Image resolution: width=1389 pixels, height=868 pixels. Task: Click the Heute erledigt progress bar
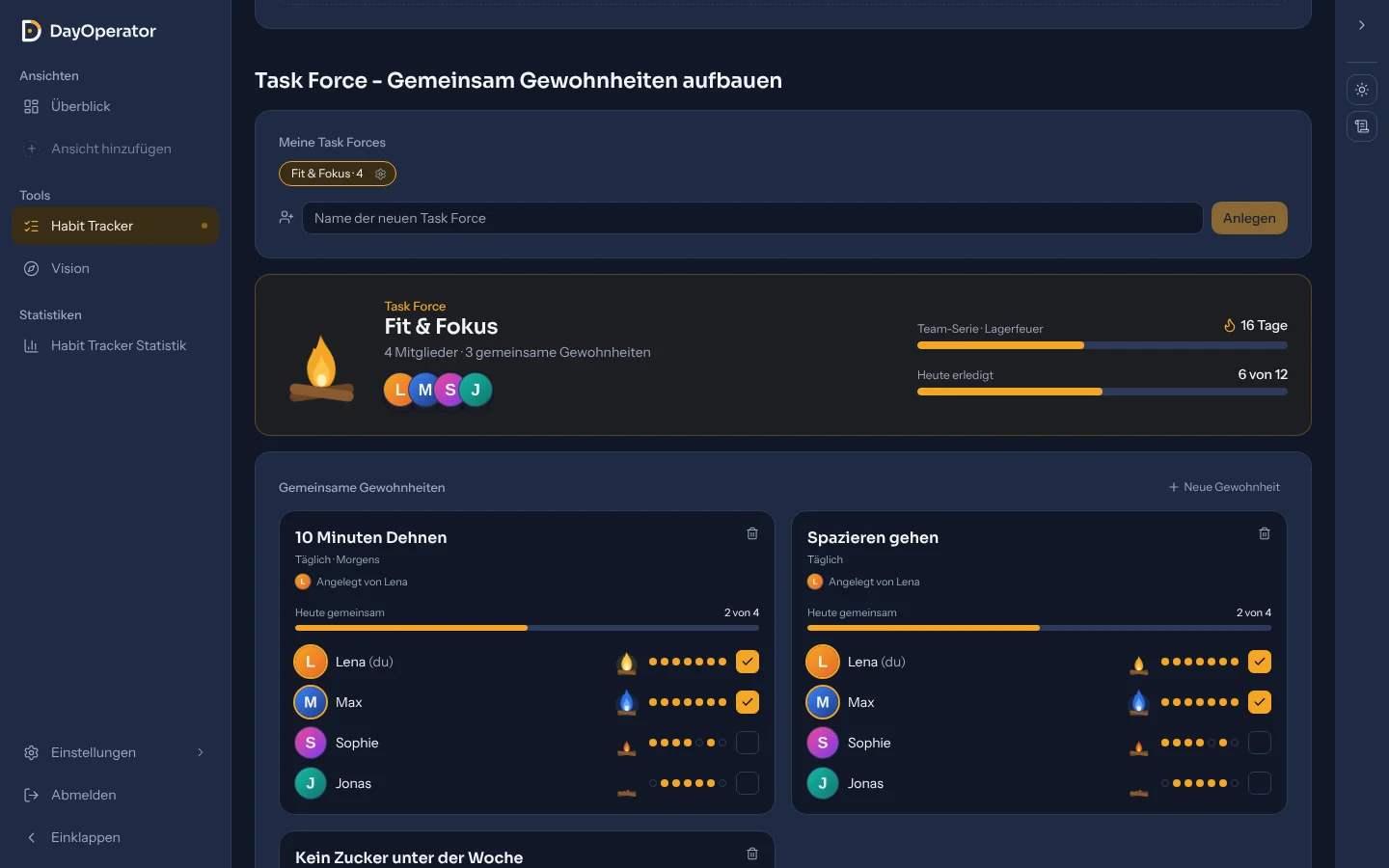pos(1103,392)
